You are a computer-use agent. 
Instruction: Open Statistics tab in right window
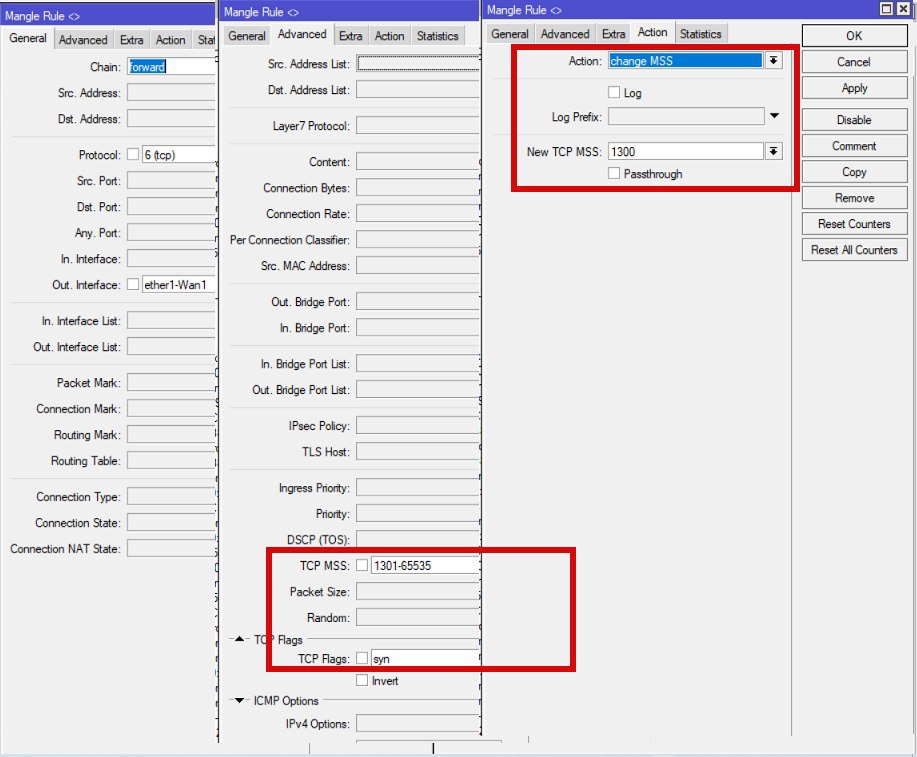[x=700, y=34]
